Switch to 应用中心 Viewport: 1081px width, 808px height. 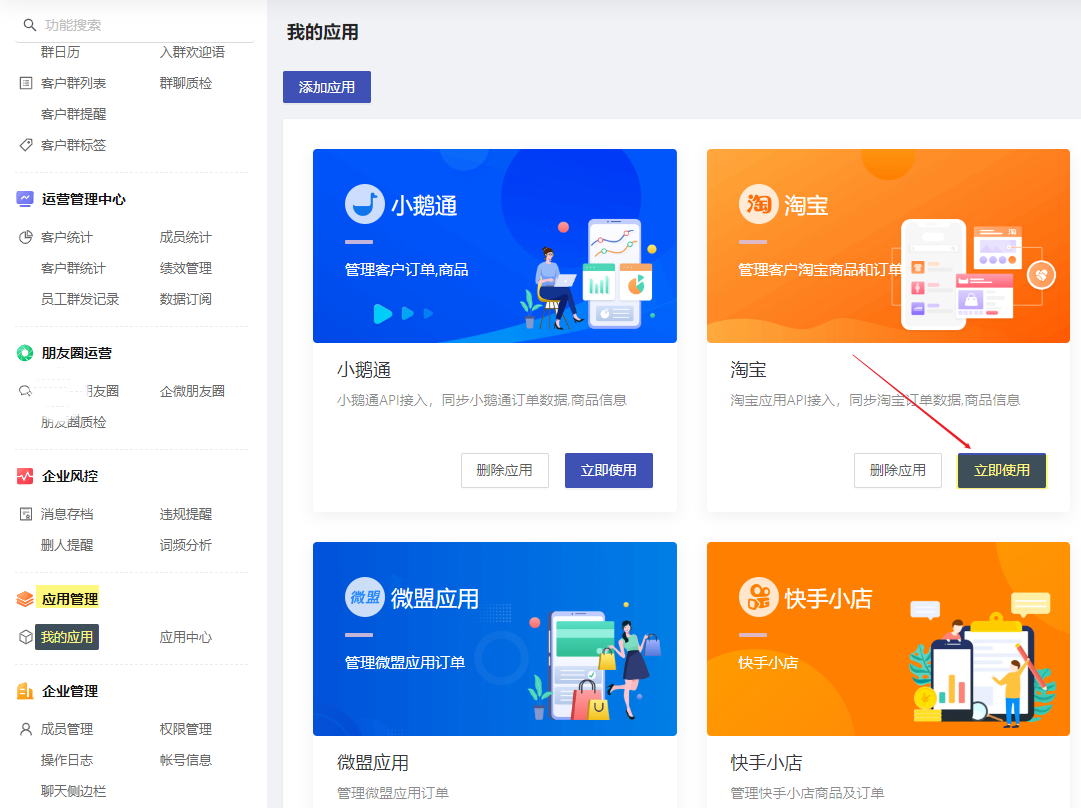point(186,637)
